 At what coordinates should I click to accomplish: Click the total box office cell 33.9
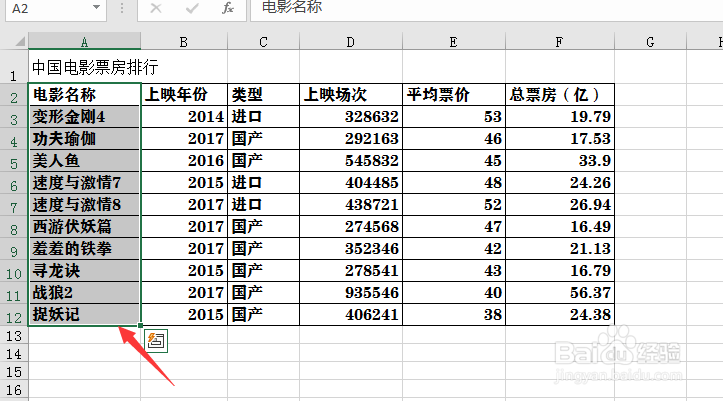(560, 161)
